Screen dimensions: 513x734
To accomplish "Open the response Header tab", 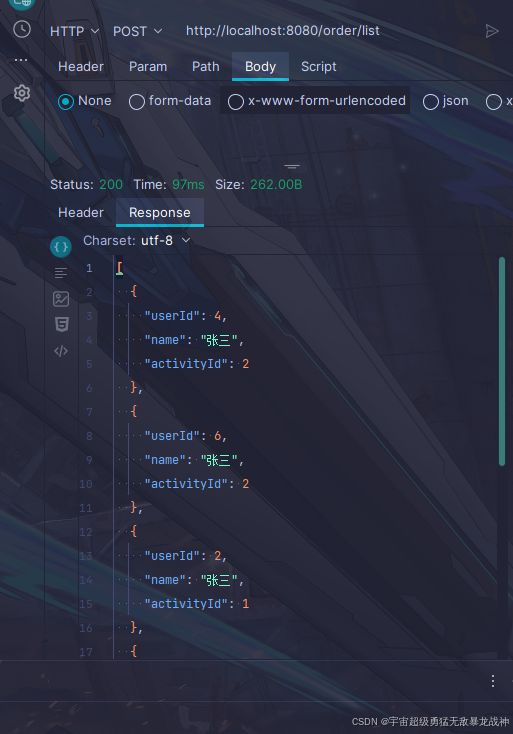I will (81, 213).
